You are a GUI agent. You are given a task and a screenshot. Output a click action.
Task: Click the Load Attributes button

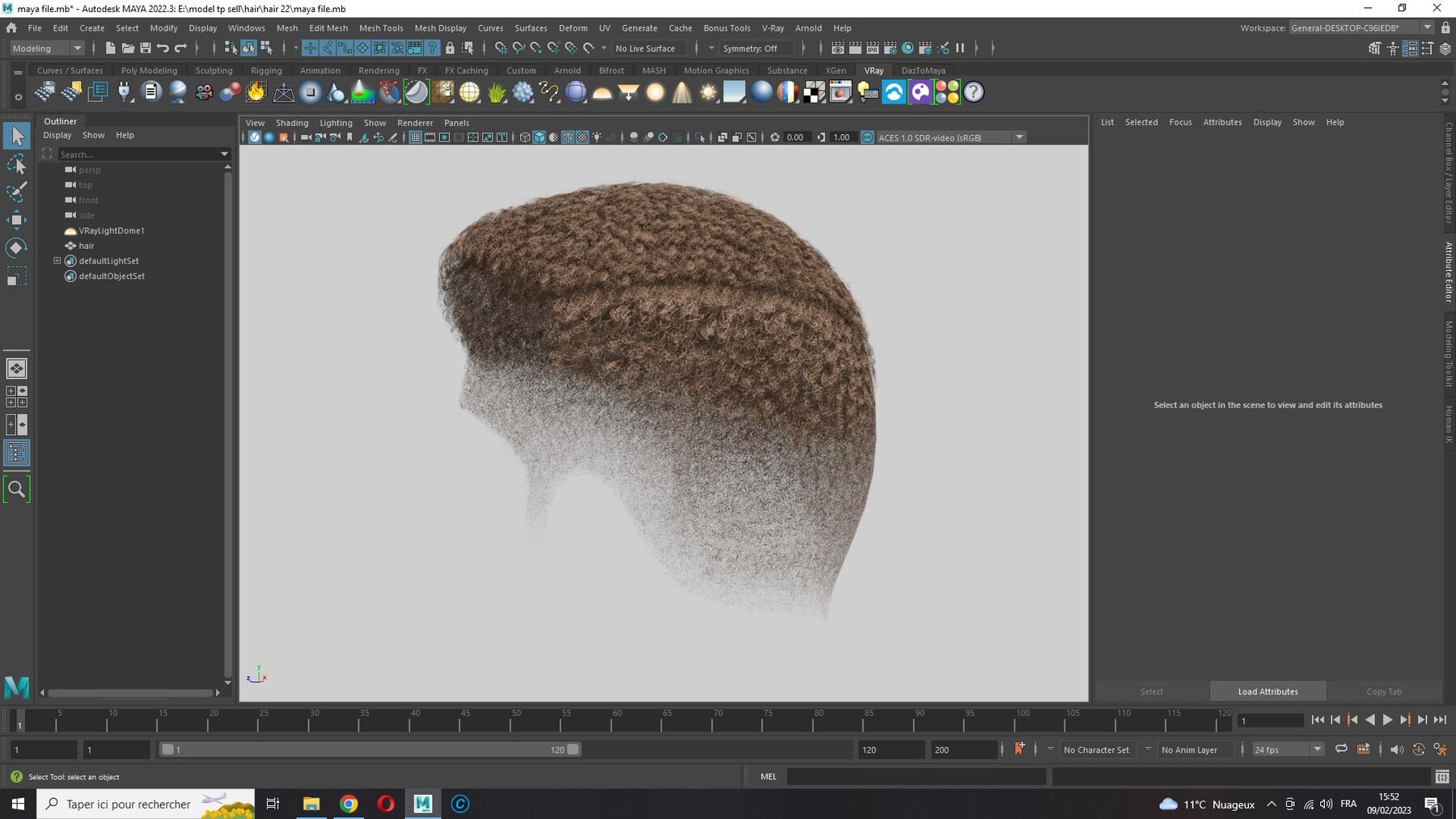pos(1268,691)
